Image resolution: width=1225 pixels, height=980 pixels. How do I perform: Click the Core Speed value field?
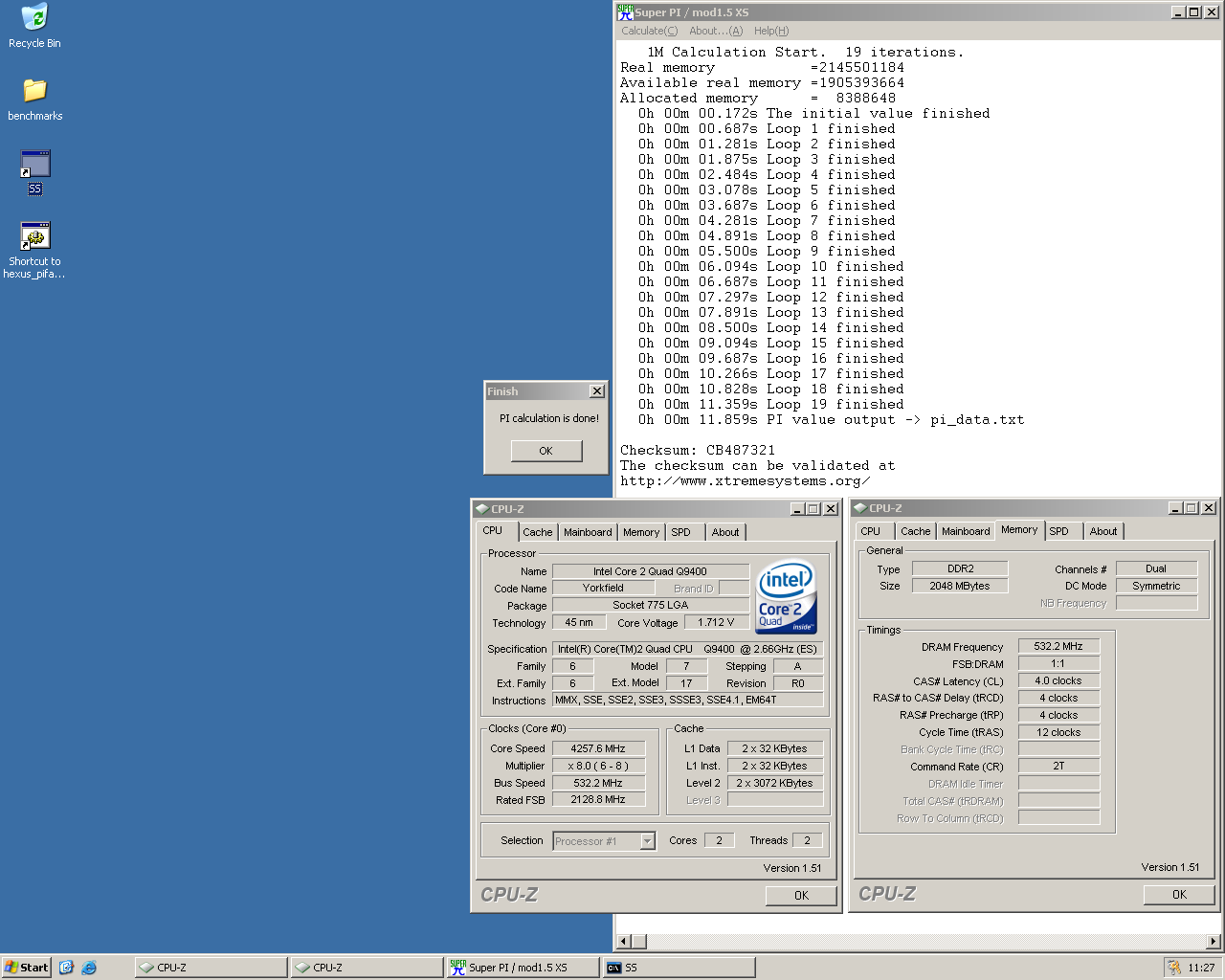coord(598,748)
